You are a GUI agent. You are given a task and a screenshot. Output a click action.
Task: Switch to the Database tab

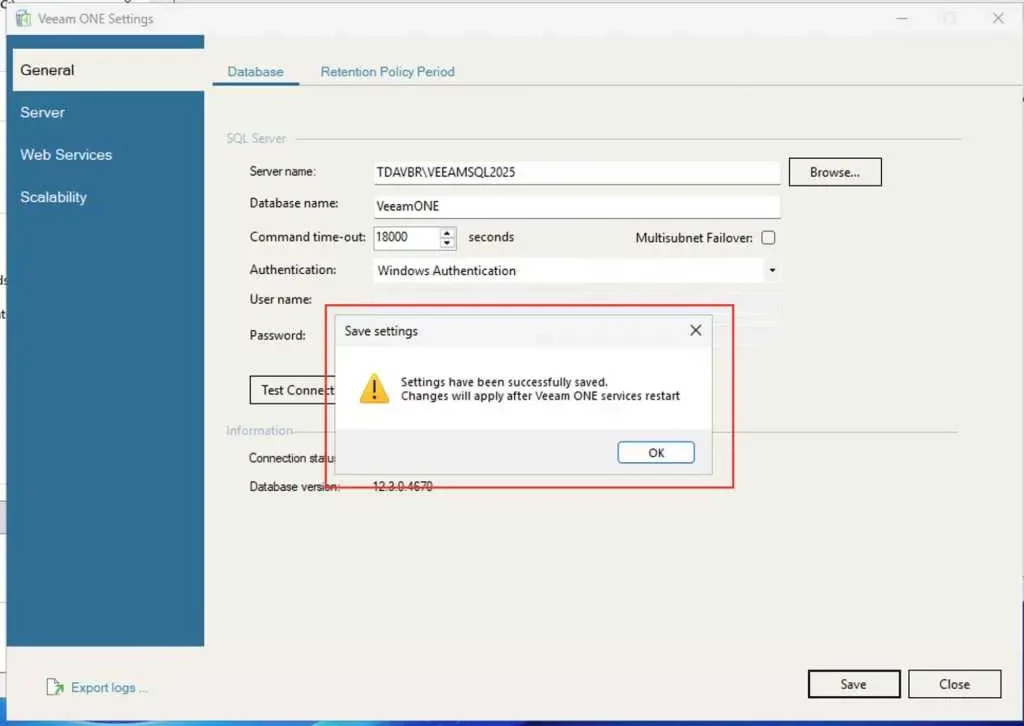[255, 72]
